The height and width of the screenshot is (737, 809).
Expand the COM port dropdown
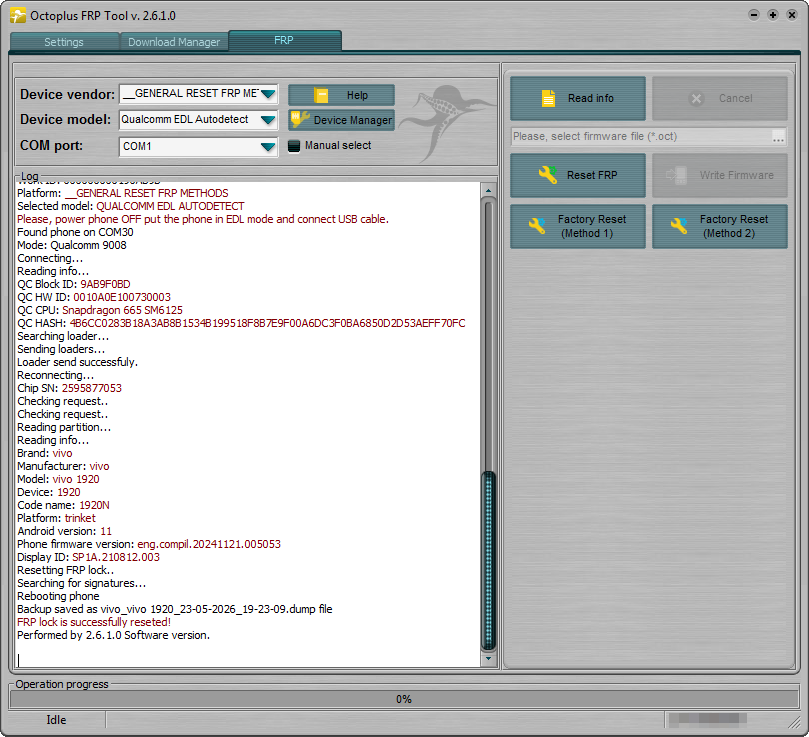(x=268, y=147)
